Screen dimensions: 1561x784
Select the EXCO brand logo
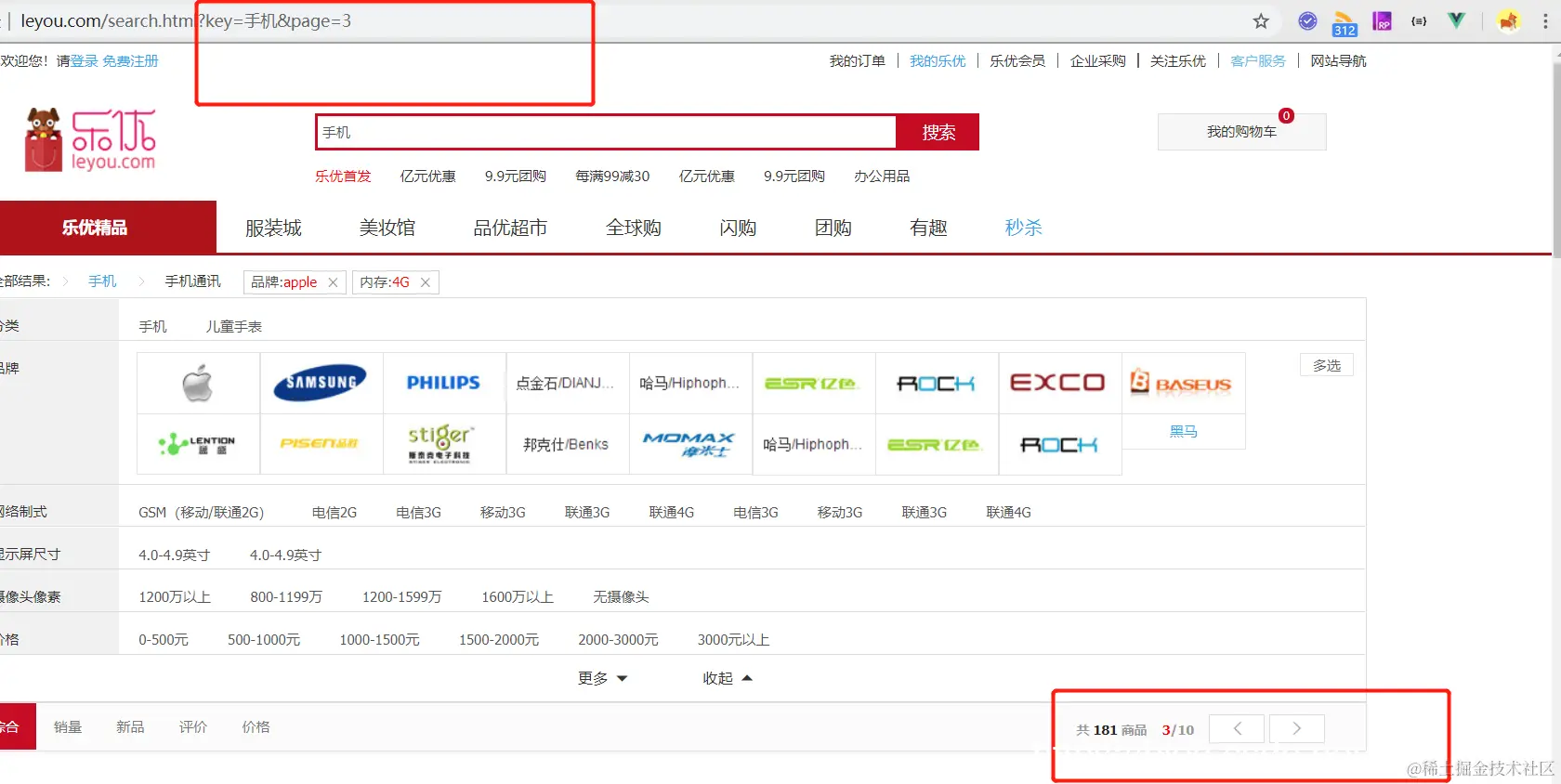point(1059,383)
